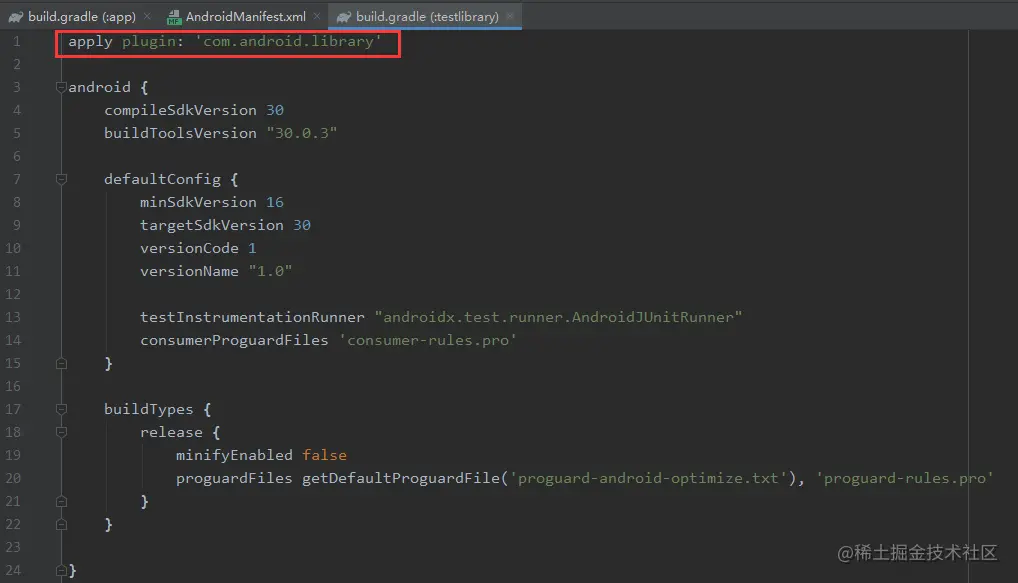
Task: Click the false keyword after minifyEnabled
Action: 324,455
